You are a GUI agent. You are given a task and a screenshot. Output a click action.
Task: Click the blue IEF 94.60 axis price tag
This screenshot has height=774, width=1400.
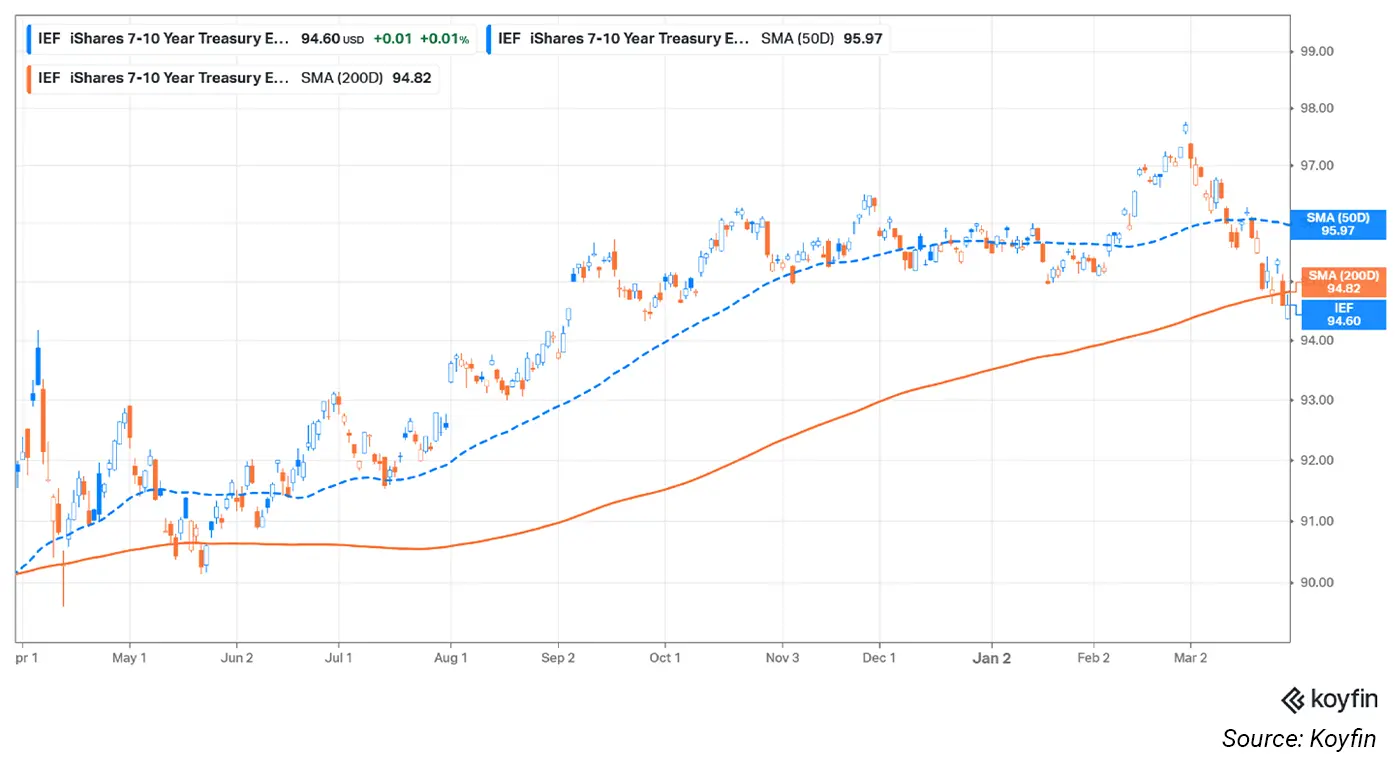[x=1342, y=315]
